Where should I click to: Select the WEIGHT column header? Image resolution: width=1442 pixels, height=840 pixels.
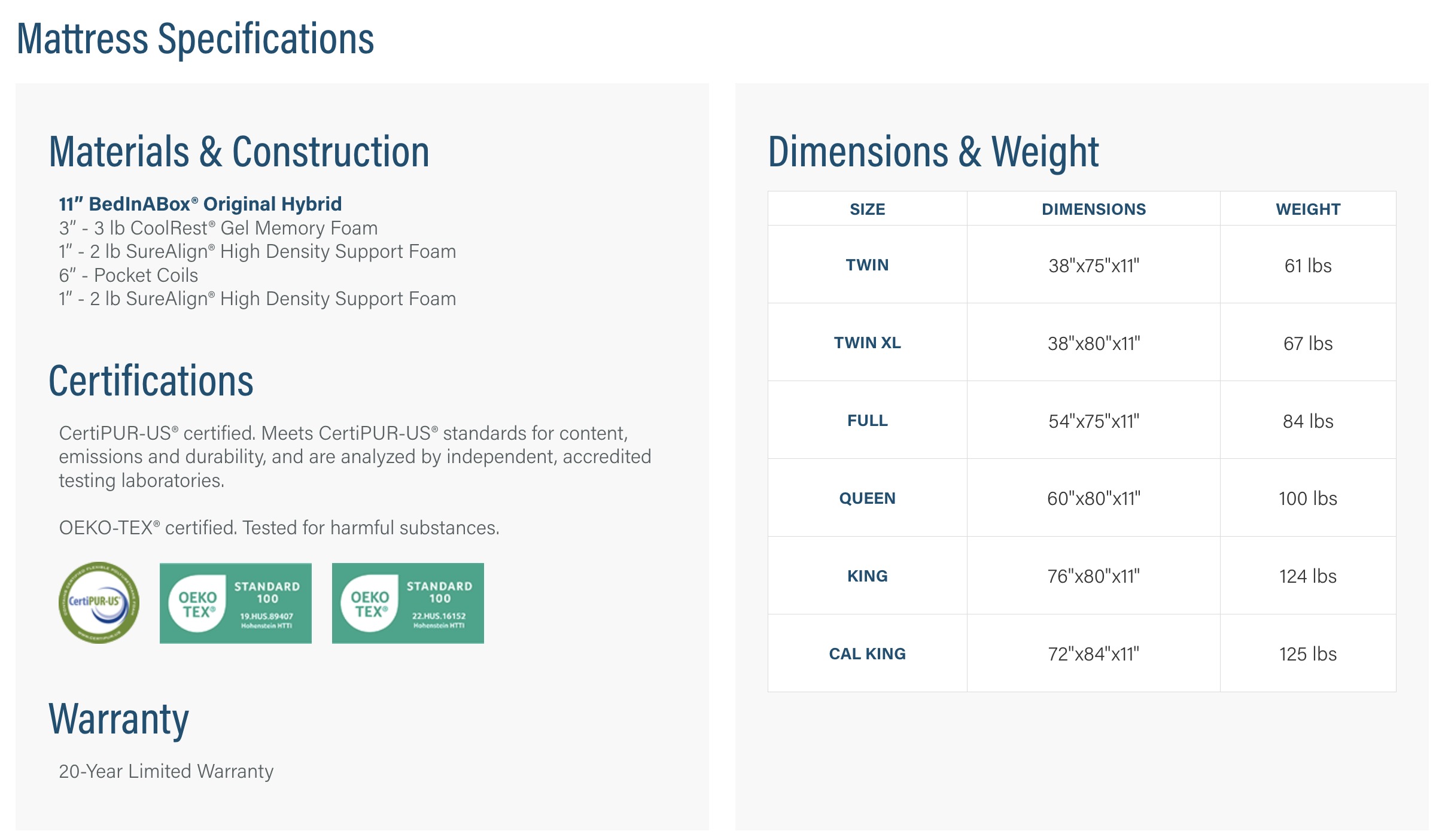point(1308,209)
